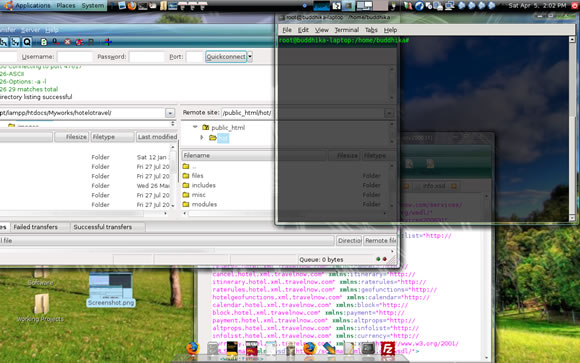Click the Remote file column header in queue
This screenshot has width=580, height=363.
380,241
